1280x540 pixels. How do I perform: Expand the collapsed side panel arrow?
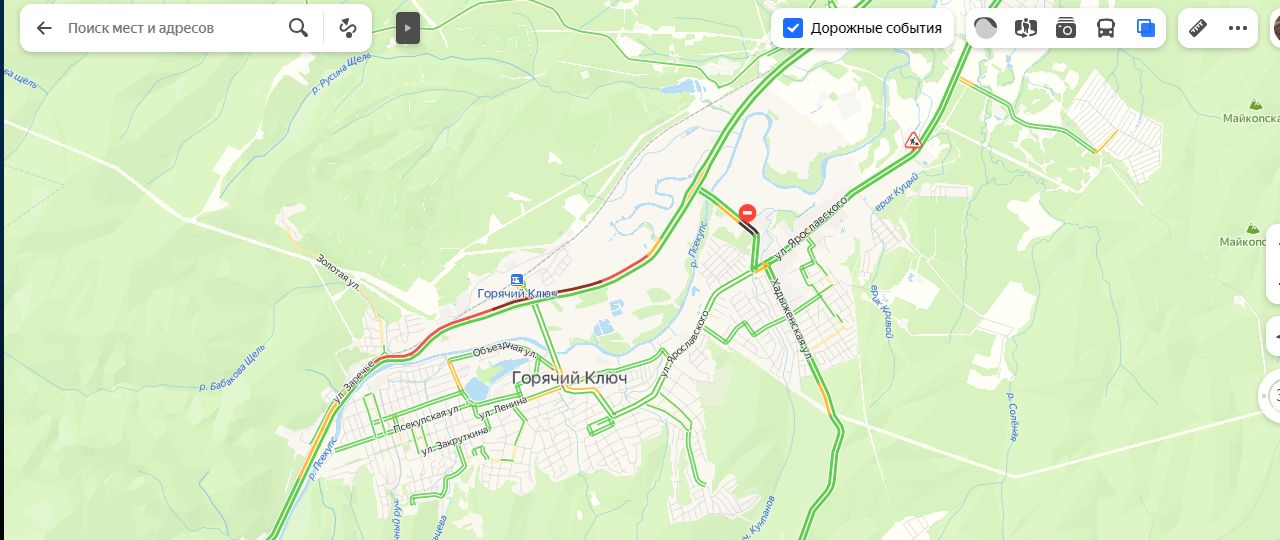pyautogui.click(x=408, y=28)
